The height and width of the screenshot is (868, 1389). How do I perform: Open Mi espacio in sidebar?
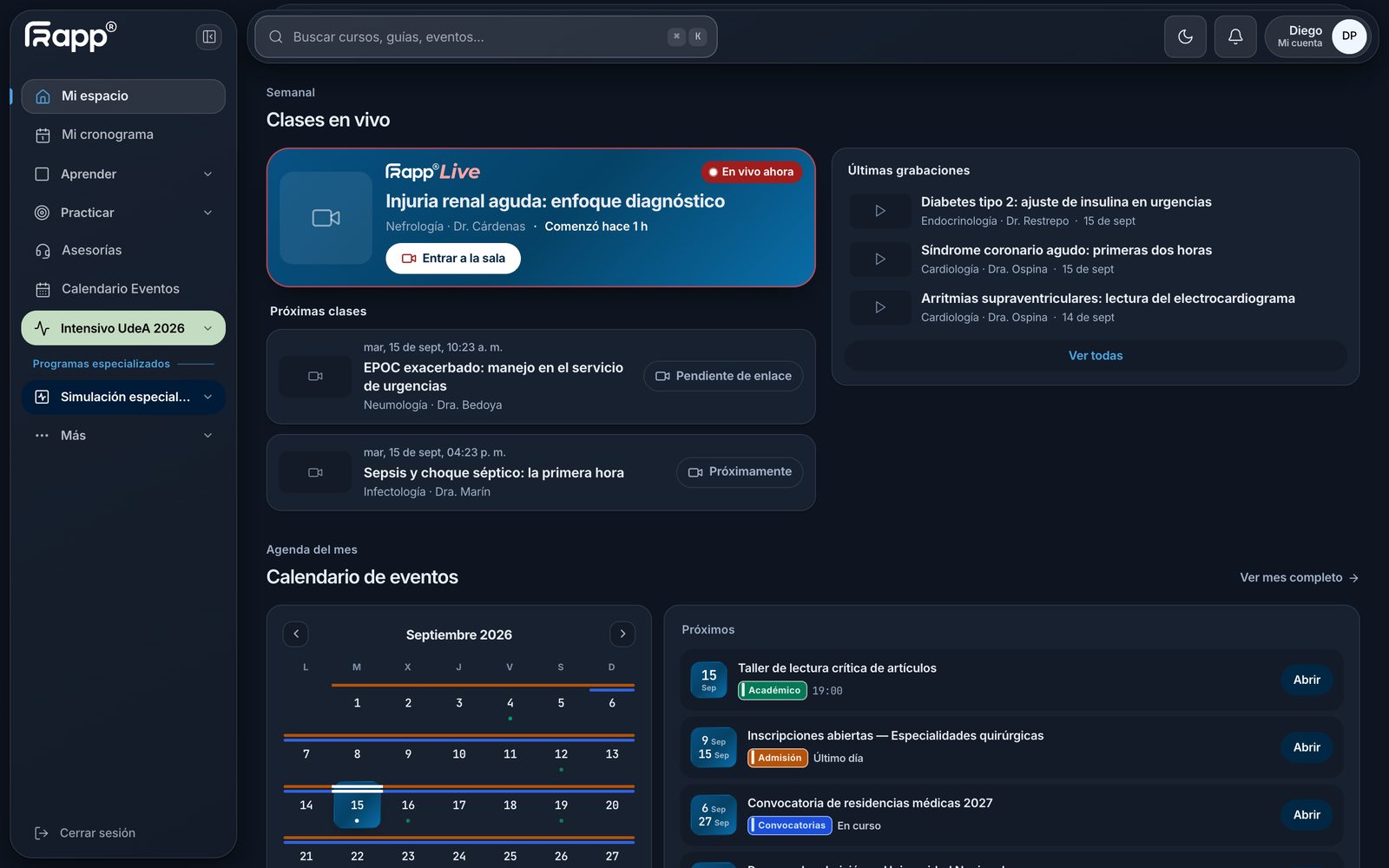pos(123,96)
